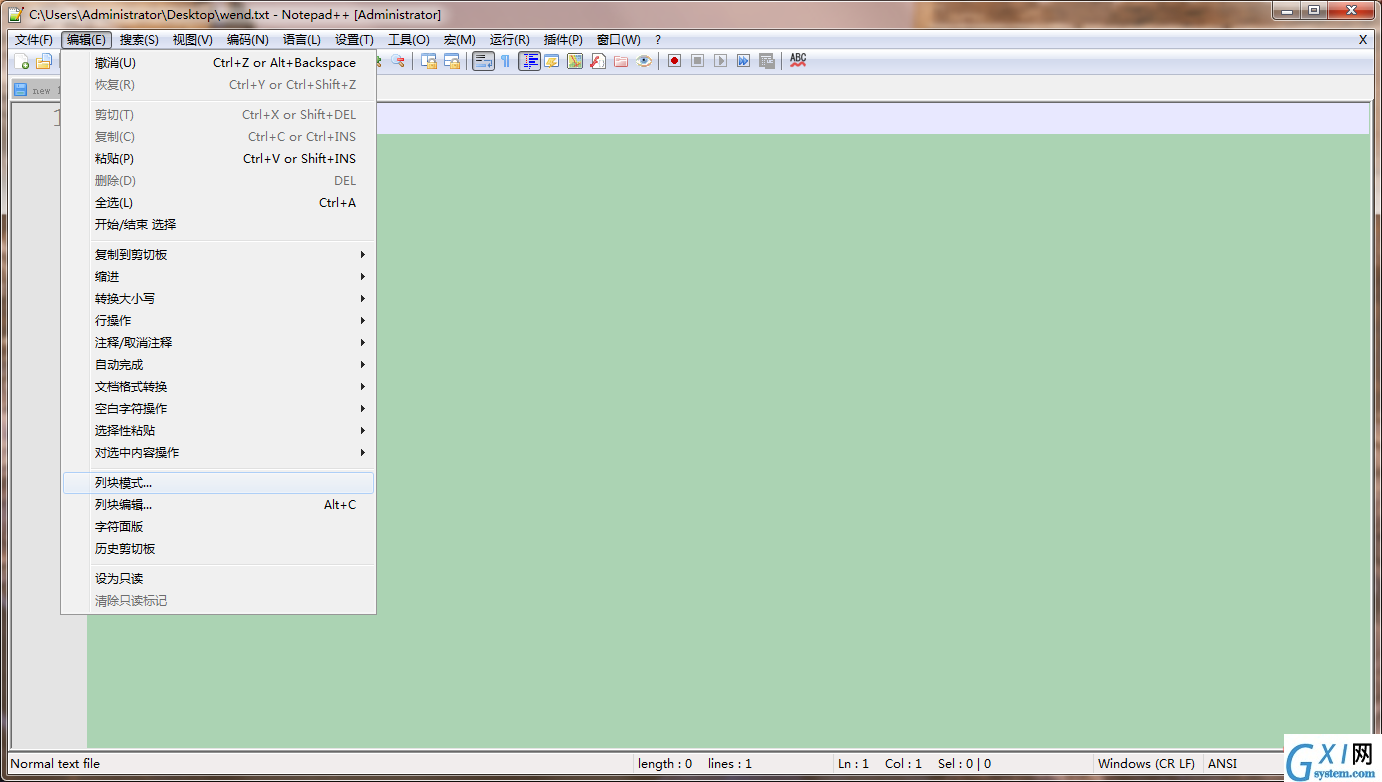
Task: Expand the 选择性粘贴 submenu
Action: [x=218, y=431]
